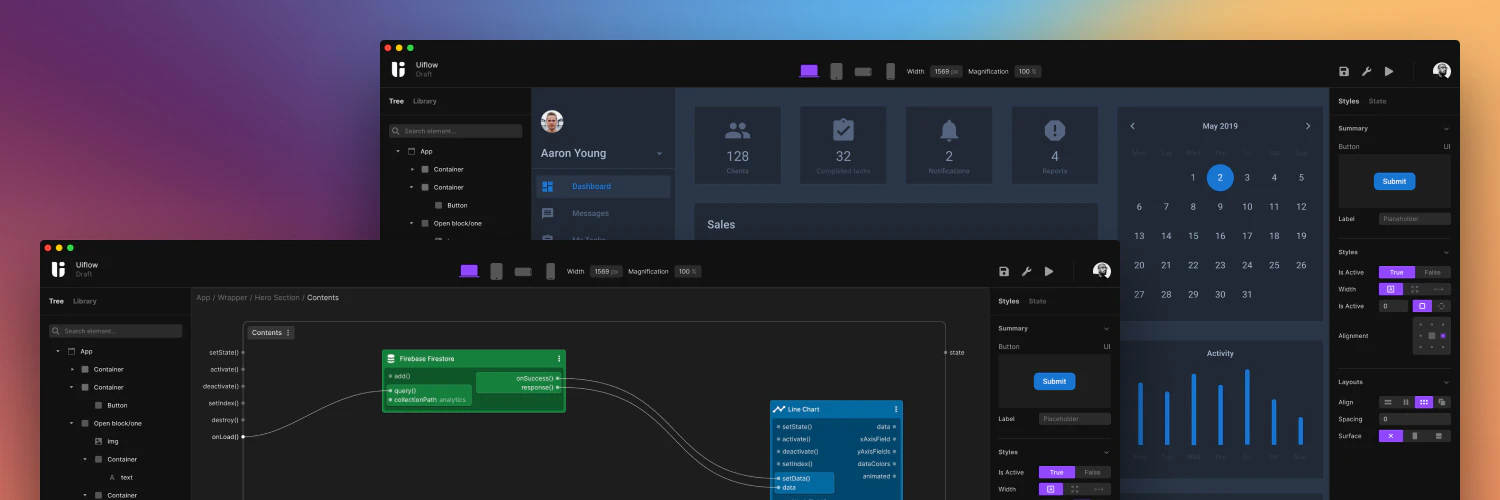Collapse Layouts section in back window
This screenshot has width=1500, height=500.
tap(1446, 382)
